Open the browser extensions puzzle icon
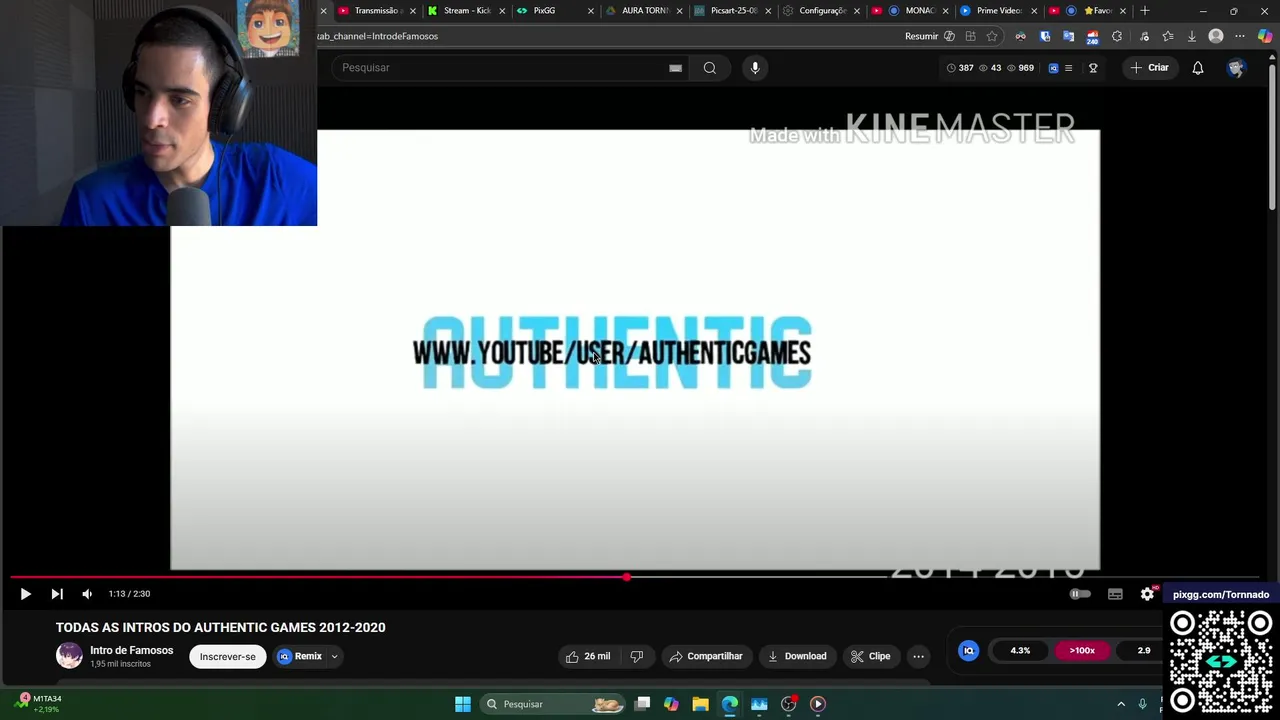This screenshot has width=1280, height=720. [x=1117, y=36]
